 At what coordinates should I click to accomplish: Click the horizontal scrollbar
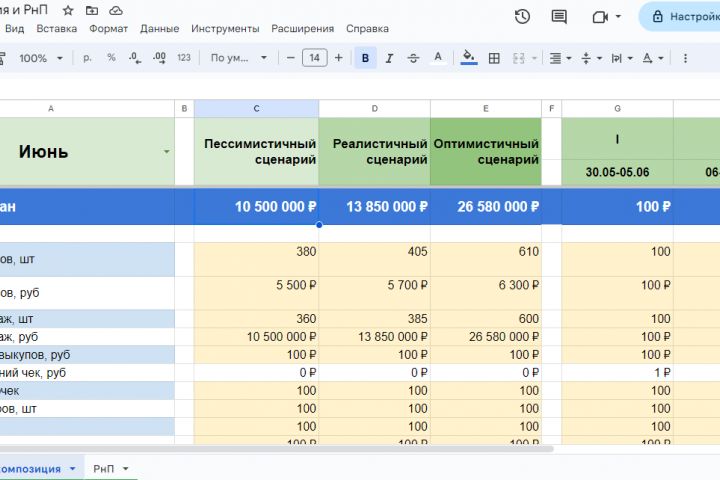(276, 449)
